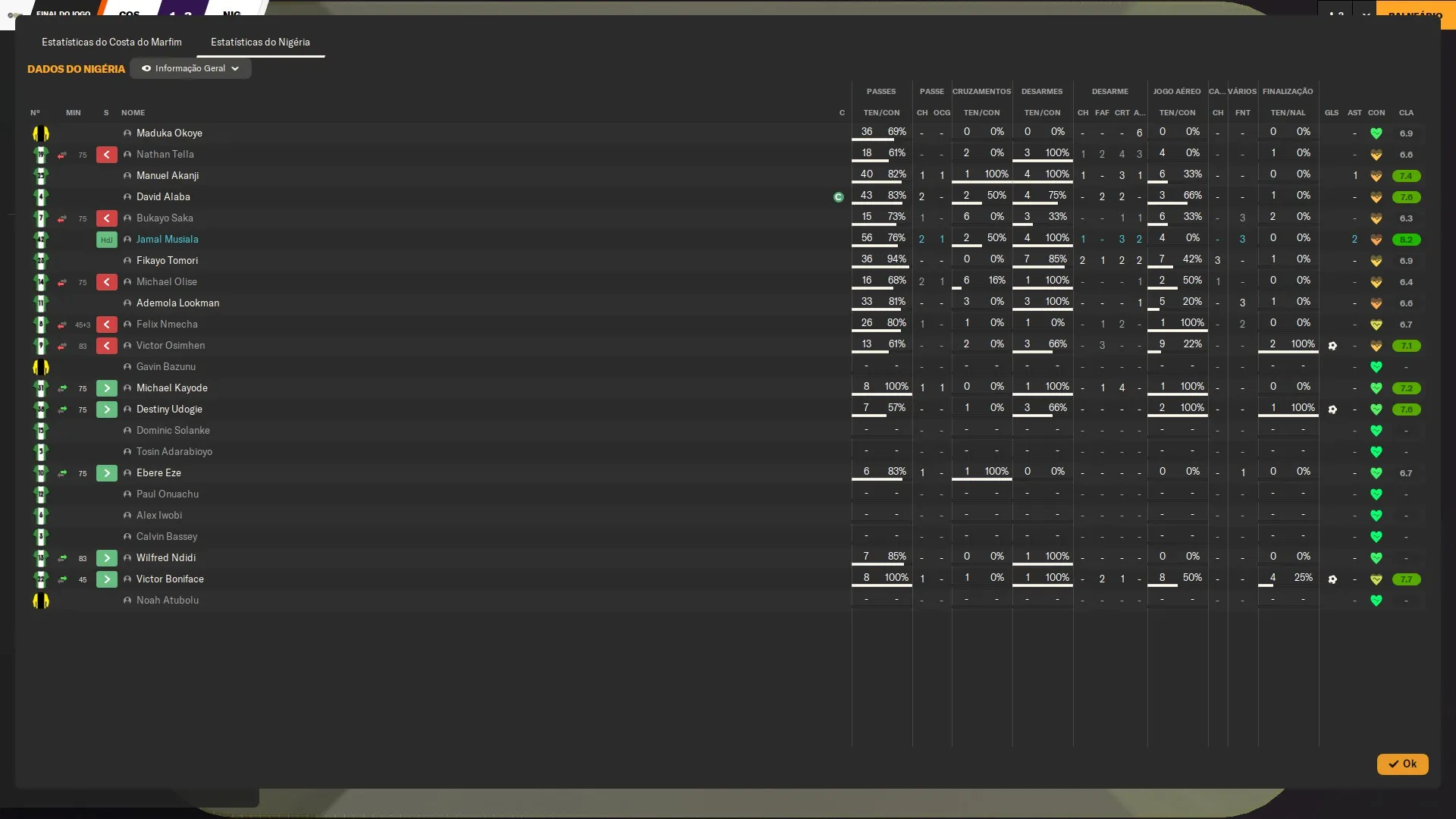Click substituted-off arrow for Victor Osimhen

[106, 346]
